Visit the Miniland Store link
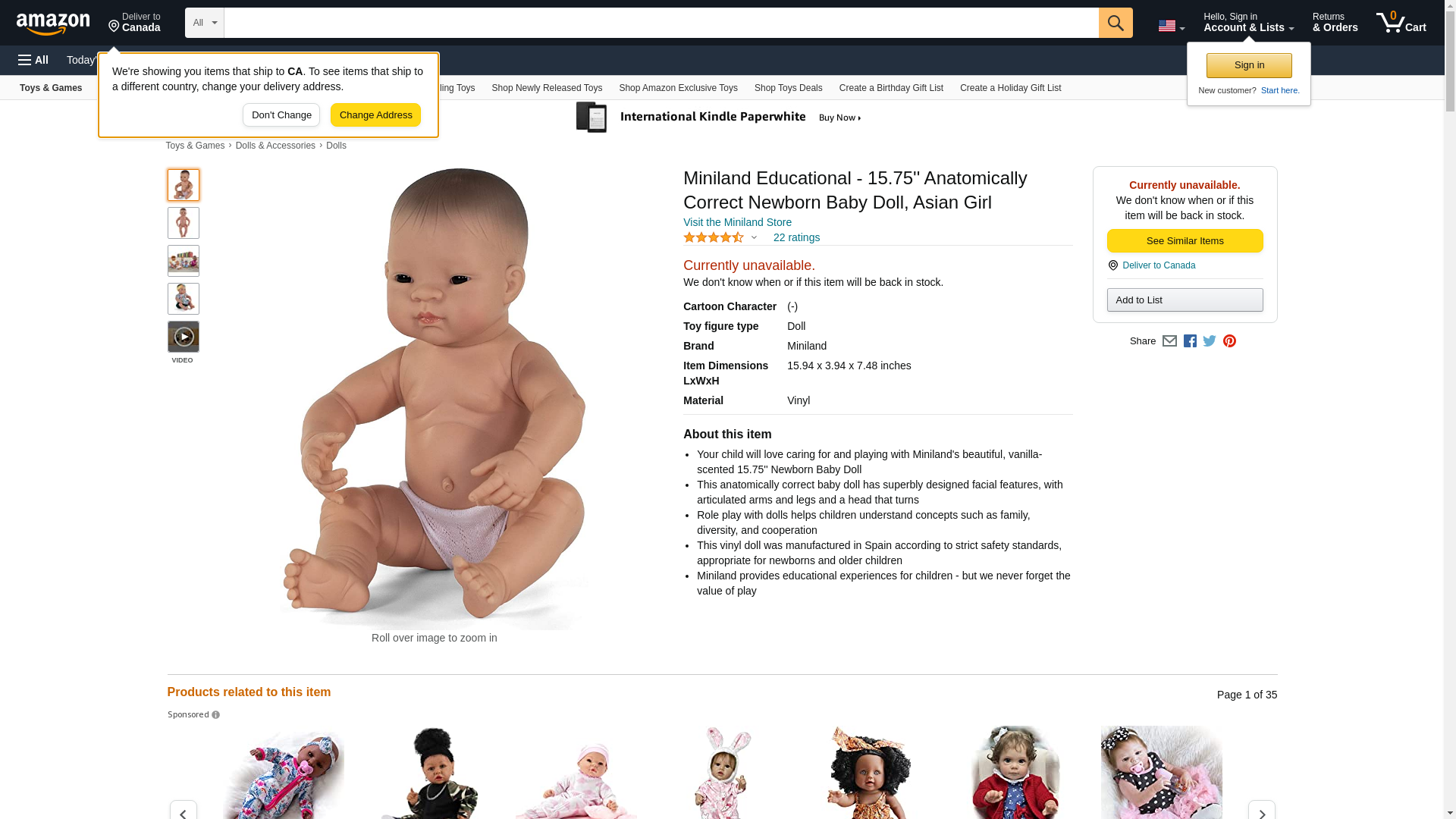Image resolution: width=1456 pixels, height=819 pixels. coord(736,222)
